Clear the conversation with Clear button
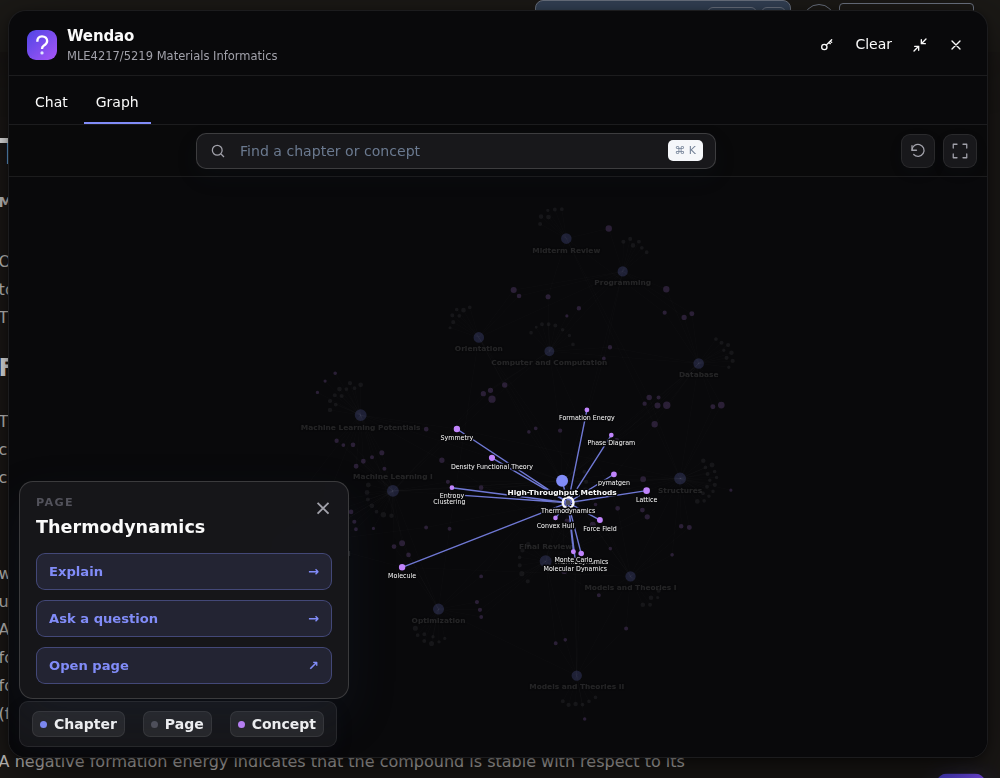Image resolution: width=1000 pixels, height=778 pixels. tap(873, 44)
